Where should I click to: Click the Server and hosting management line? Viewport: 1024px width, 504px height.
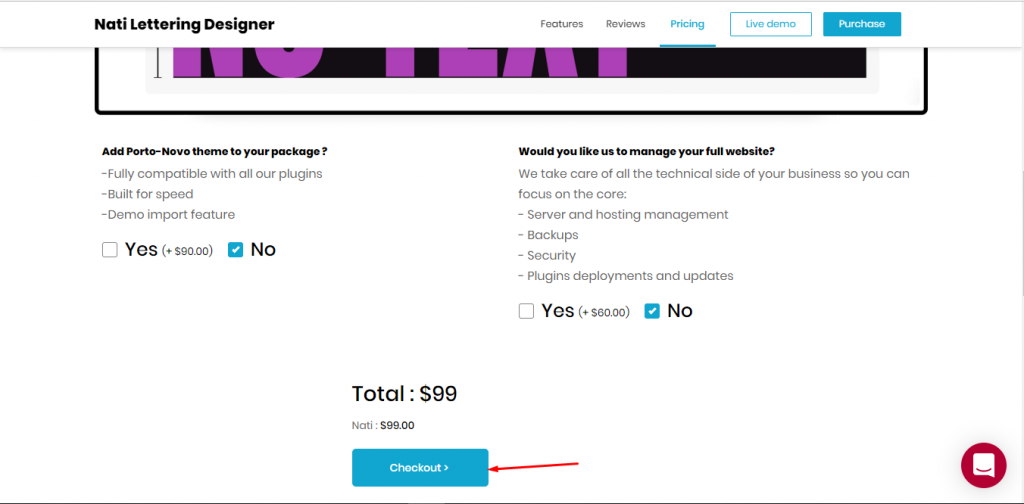623,214
